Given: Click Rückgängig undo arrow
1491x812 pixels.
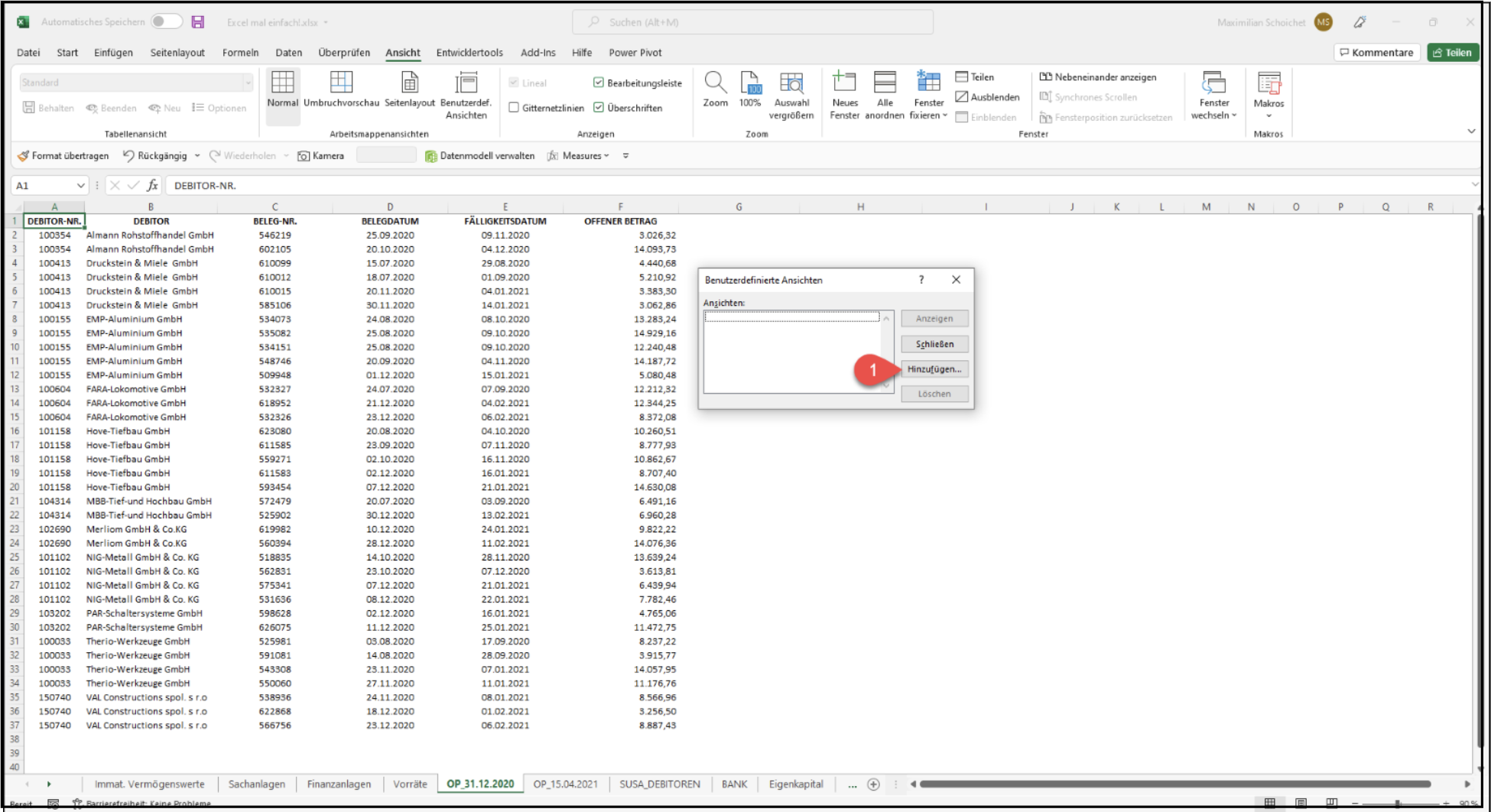Looking at the screenshot, I should (x=128, y=155).
